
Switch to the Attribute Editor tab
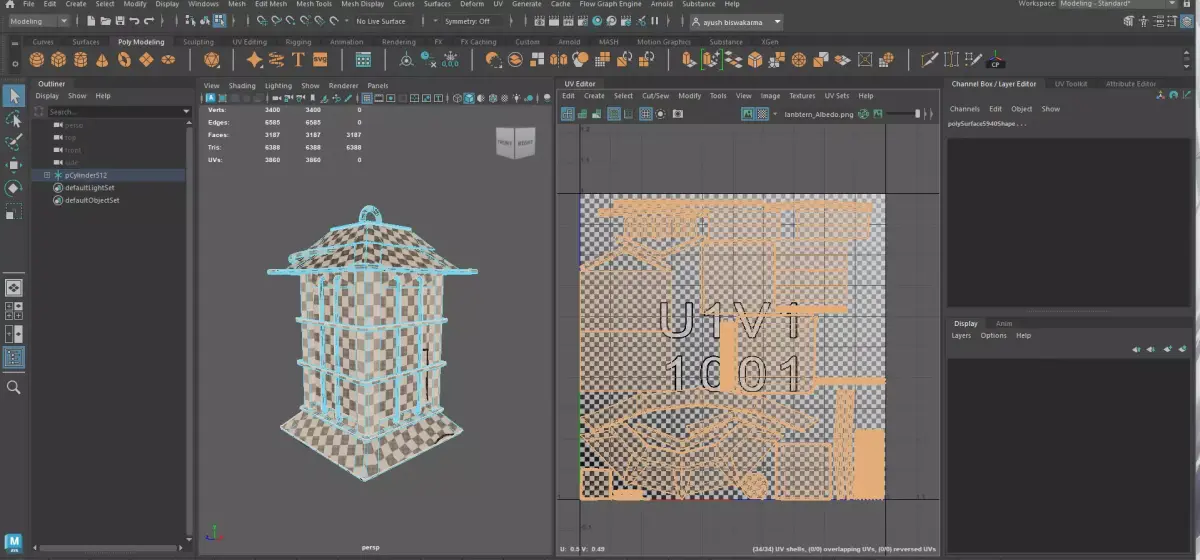(1130, 84)
